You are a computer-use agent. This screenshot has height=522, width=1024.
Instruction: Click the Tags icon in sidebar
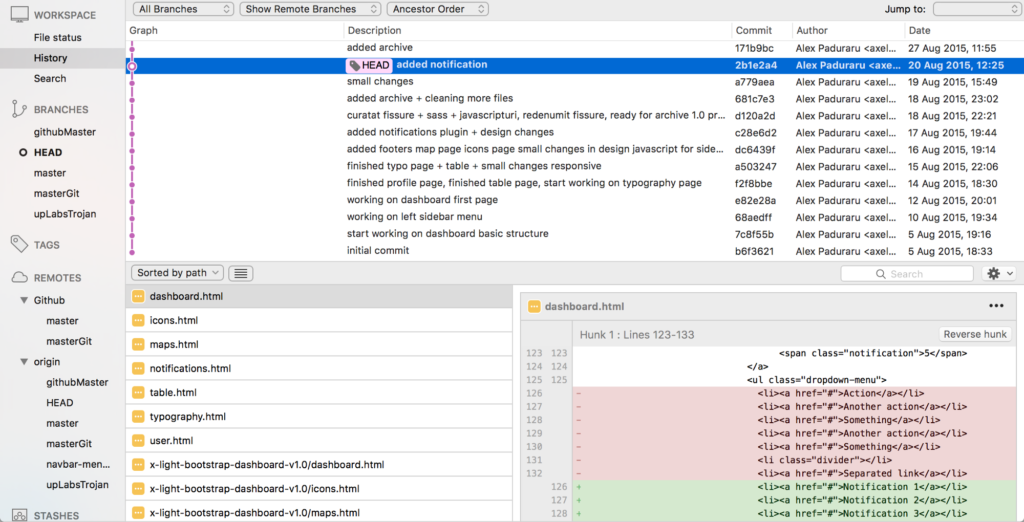(x=18, y=244)
